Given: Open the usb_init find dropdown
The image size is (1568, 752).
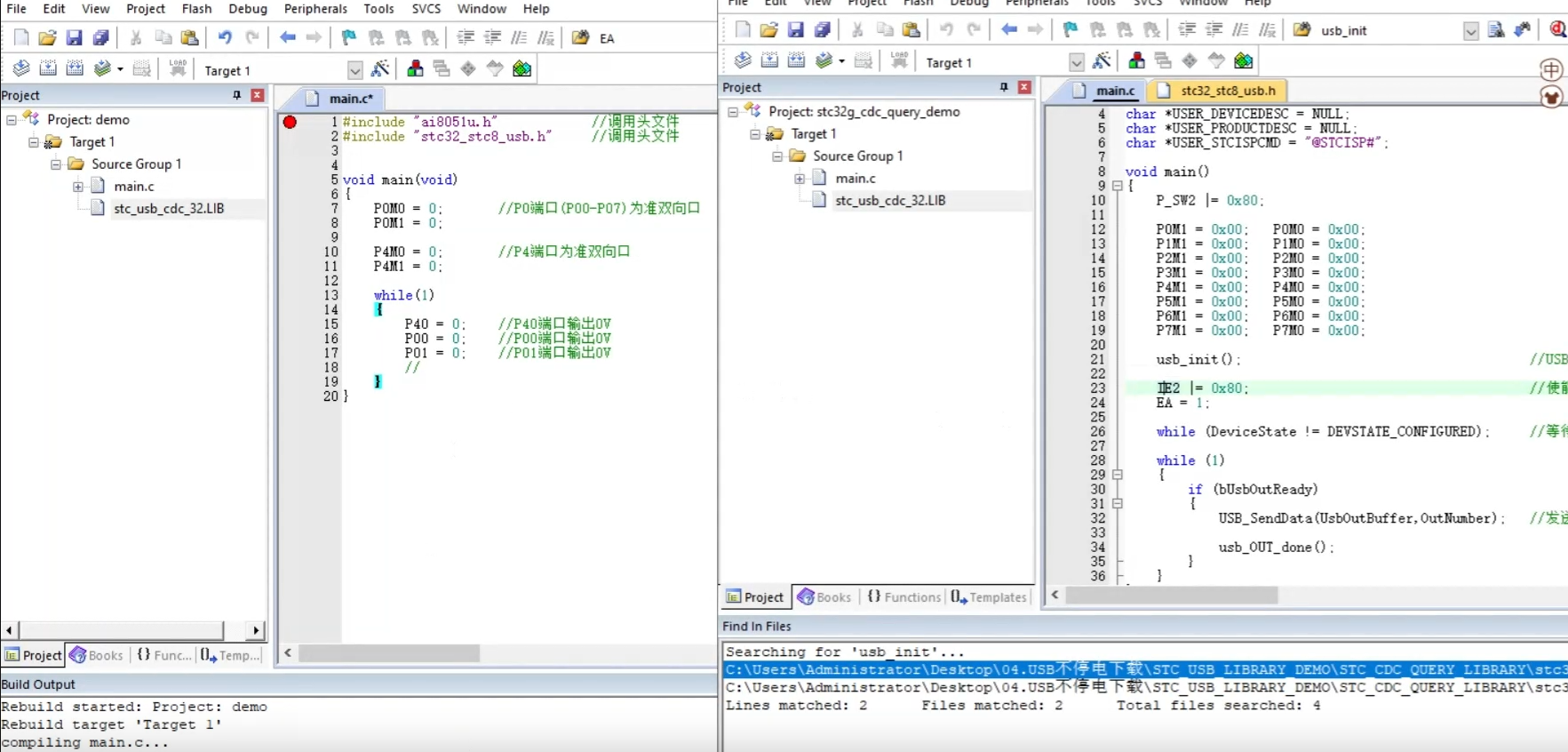Looking at the screenshot, I should tap(1471, 31).
